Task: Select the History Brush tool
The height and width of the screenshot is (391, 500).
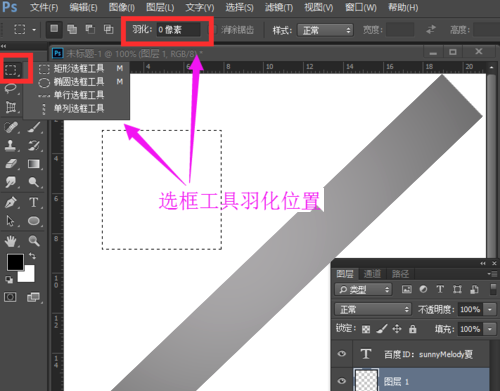Action: coord(34,145)
